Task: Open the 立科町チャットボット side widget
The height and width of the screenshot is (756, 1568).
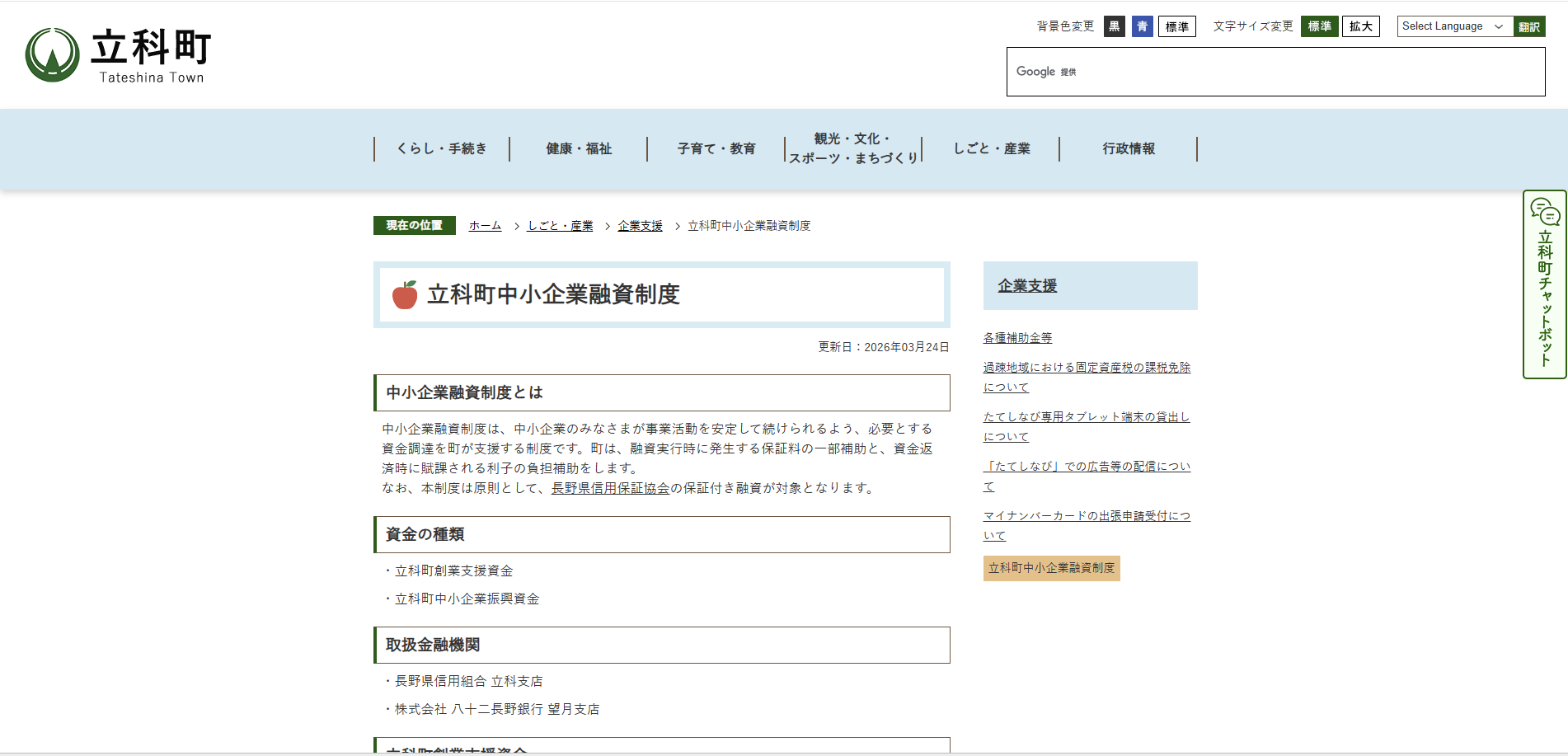Action: pyautogui.click(x=1544, y=284)
